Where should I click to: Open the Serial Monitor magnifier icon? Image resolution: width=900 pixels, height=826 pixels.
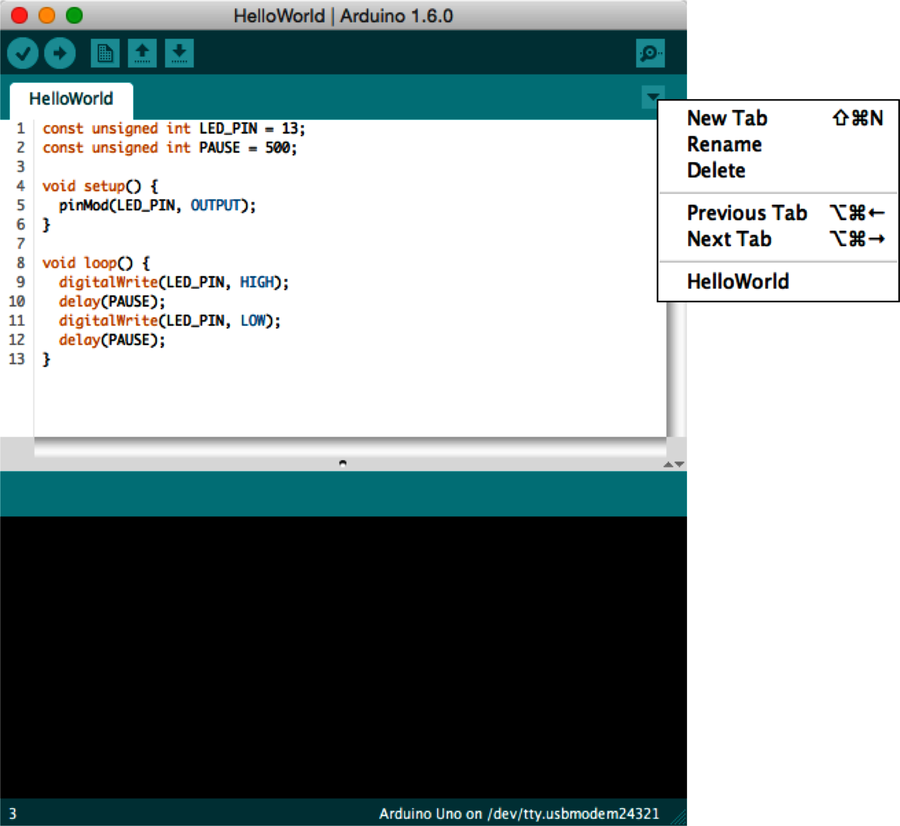point(649,53)
